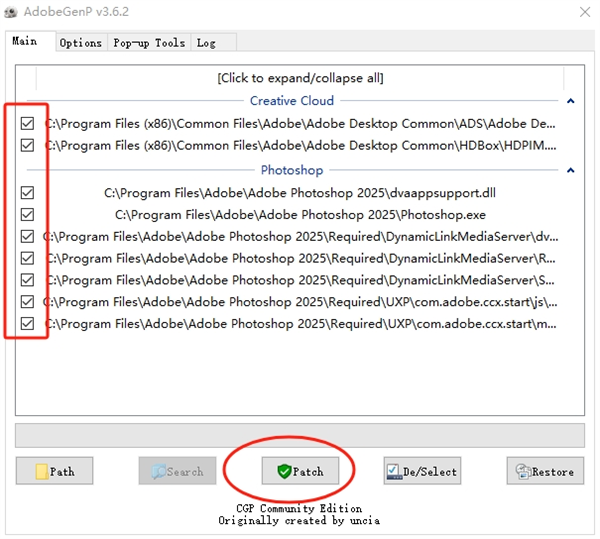The image size is (600, 539).
Task: Click the Photoshop group title
Action: (292, 170)
